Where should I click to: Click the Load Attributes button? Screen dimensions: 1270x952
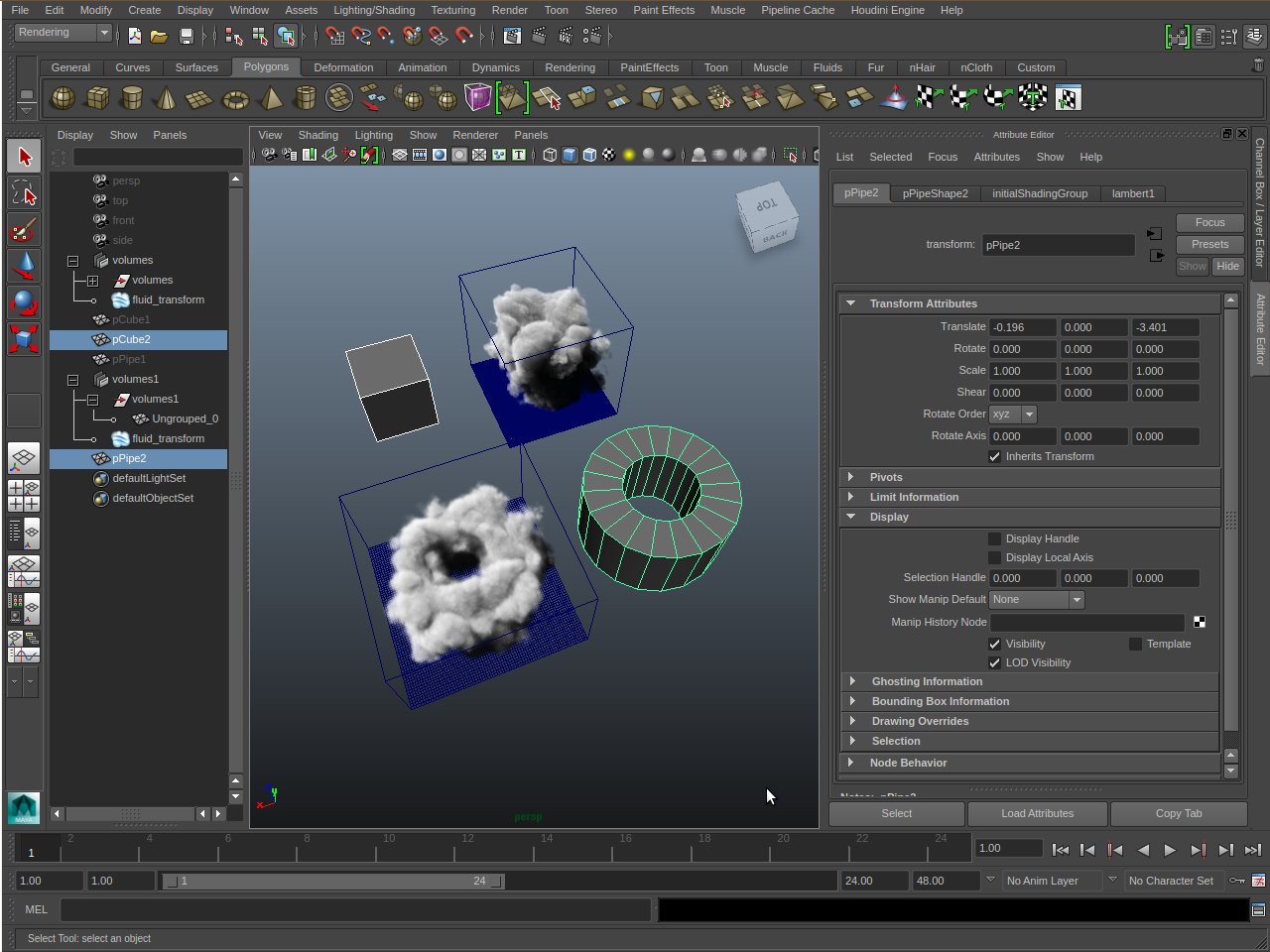(1037, 813)
